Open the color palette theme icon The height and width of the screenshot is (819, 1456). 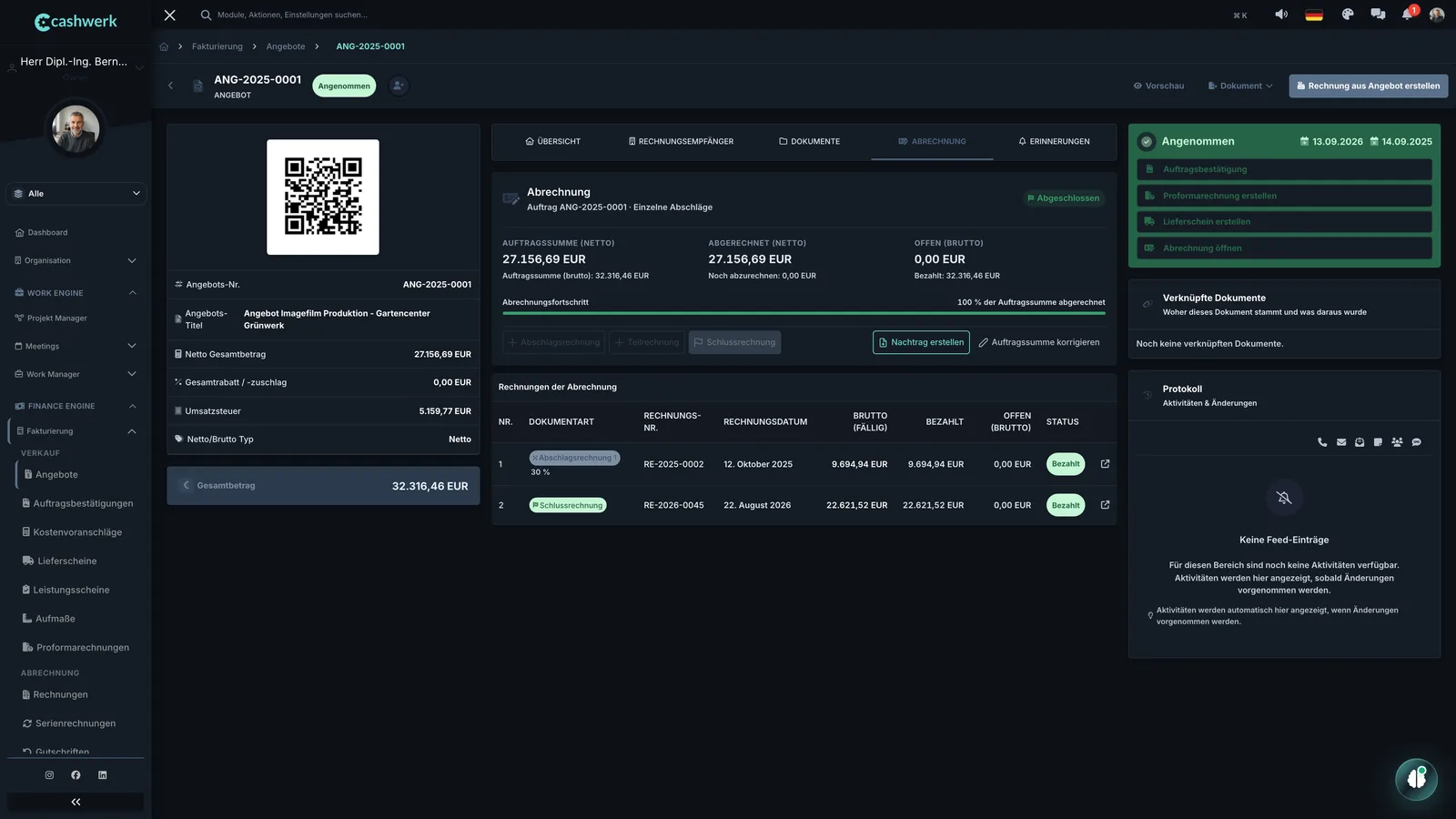(1348, 15)
